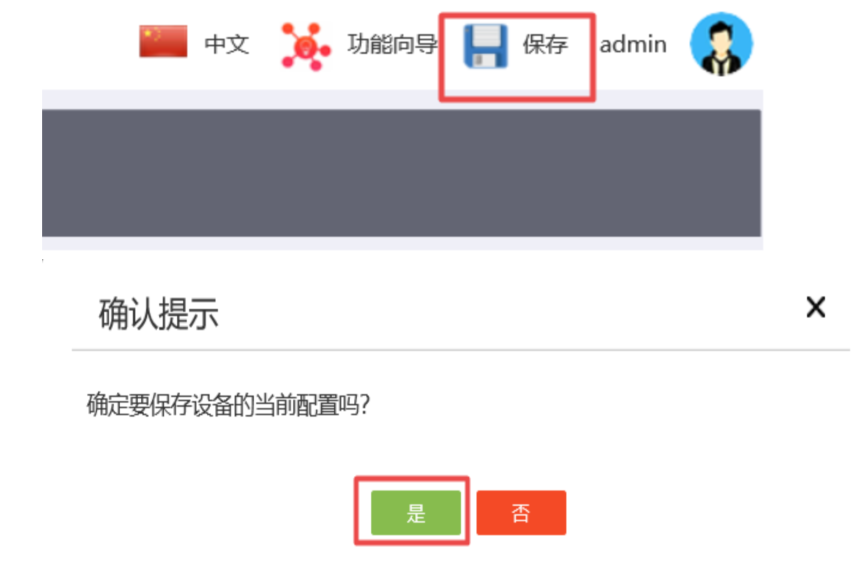Screen dimensions: 862x561
Task: Decline saving with the red 否 button
Action: point(521,513)
